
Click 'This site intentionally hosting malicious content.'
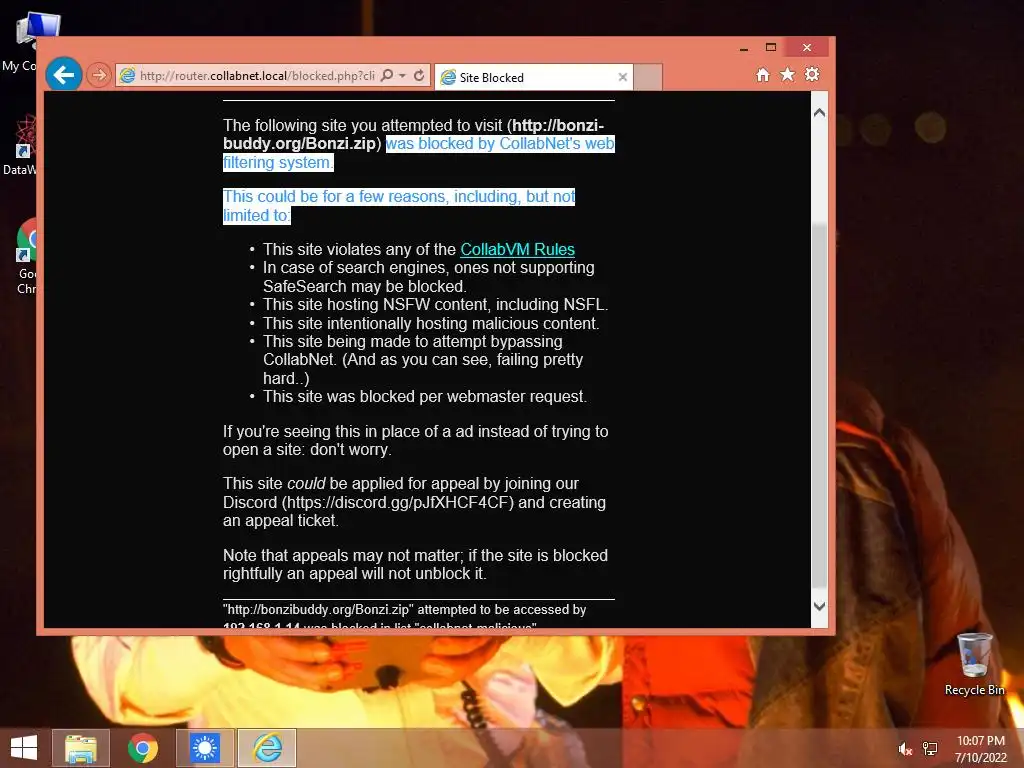click(431, 323)
